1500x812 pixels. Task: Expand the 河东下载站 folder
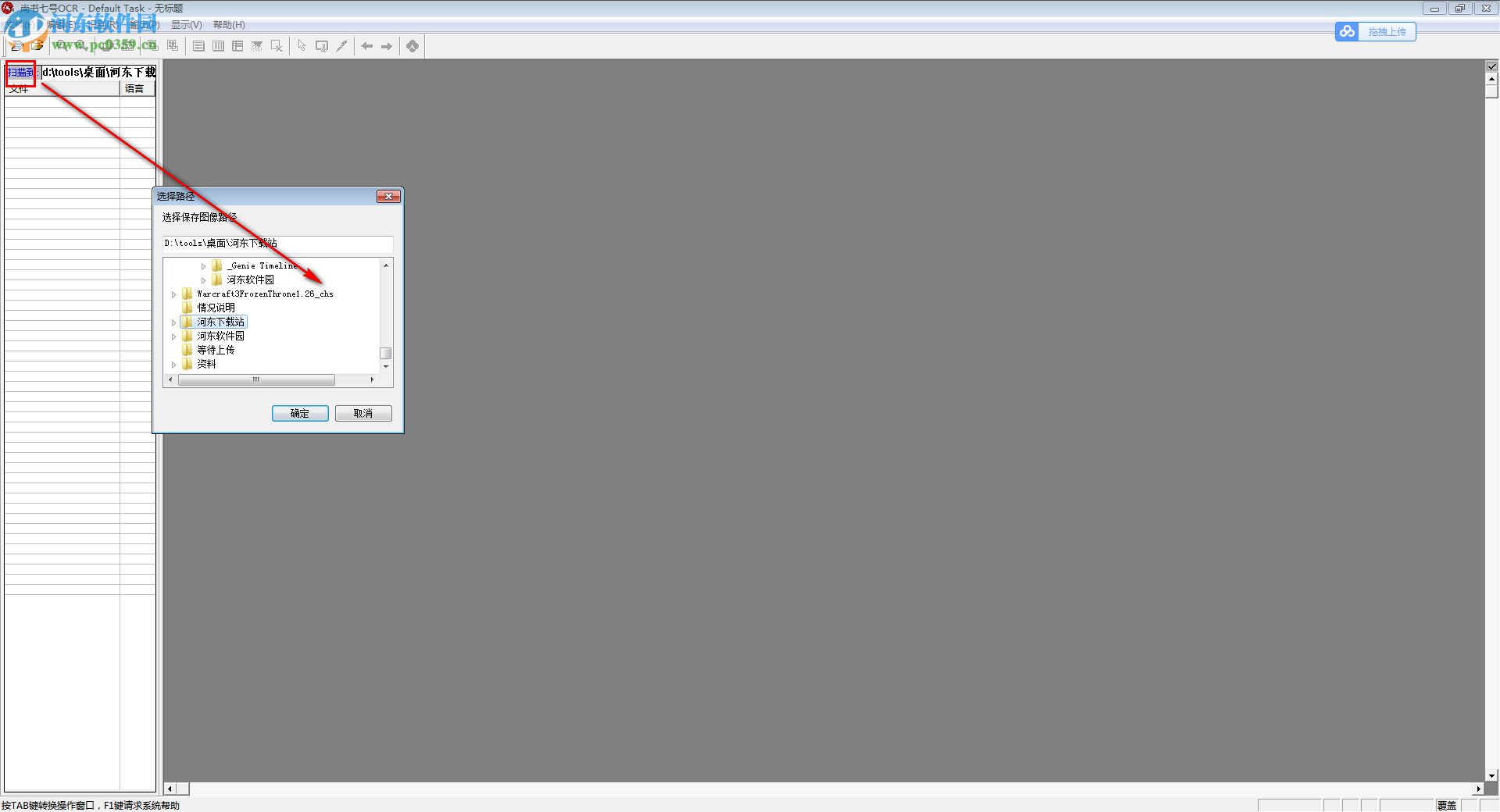coord(174,322)
